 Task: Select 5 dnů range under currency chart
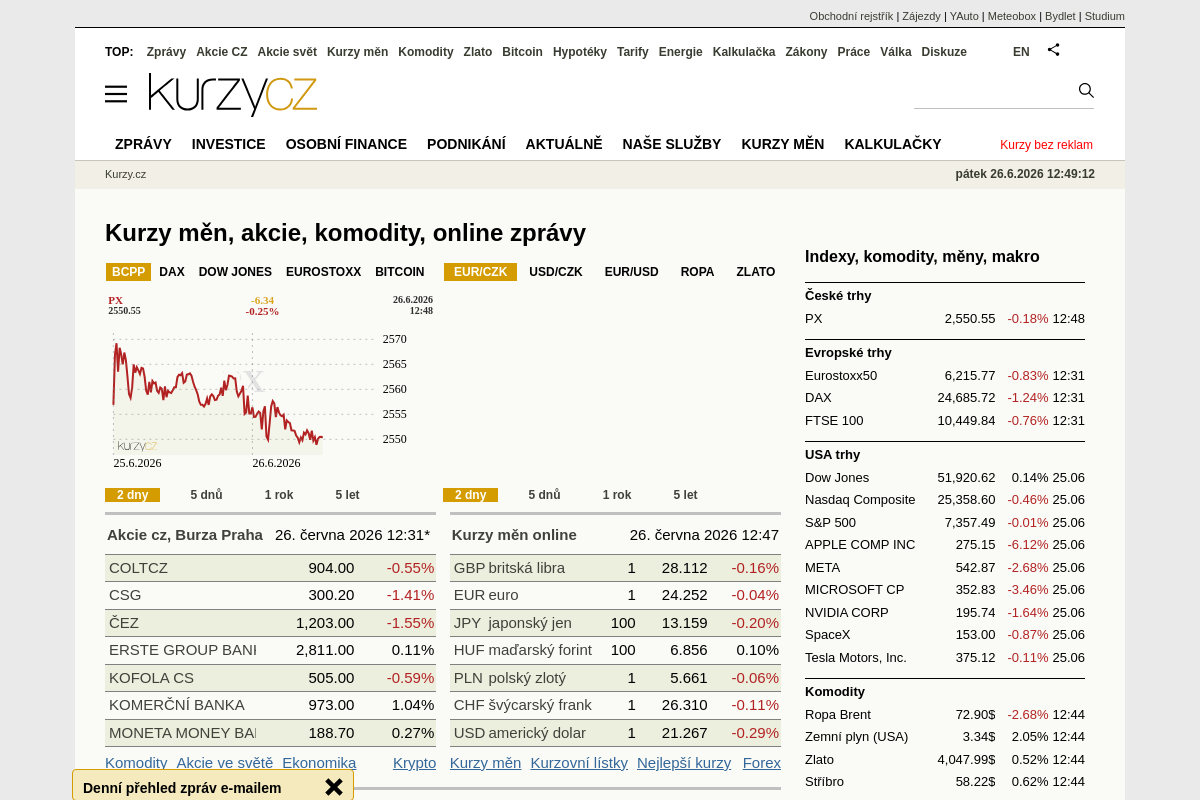click(x=545, y=495)
